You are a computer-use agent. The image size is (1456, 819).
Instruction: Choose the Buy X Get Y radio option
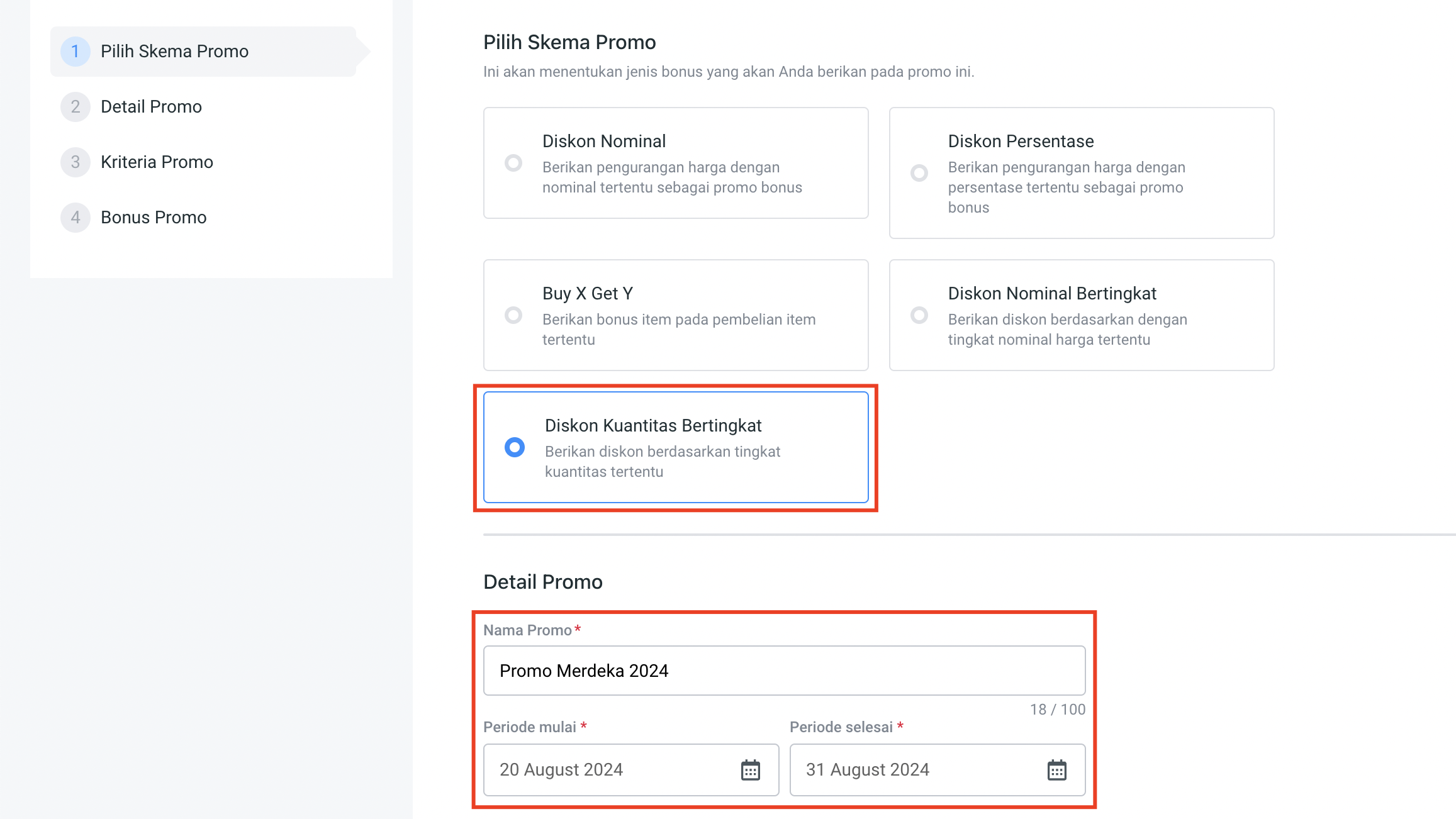coord(513,315)
